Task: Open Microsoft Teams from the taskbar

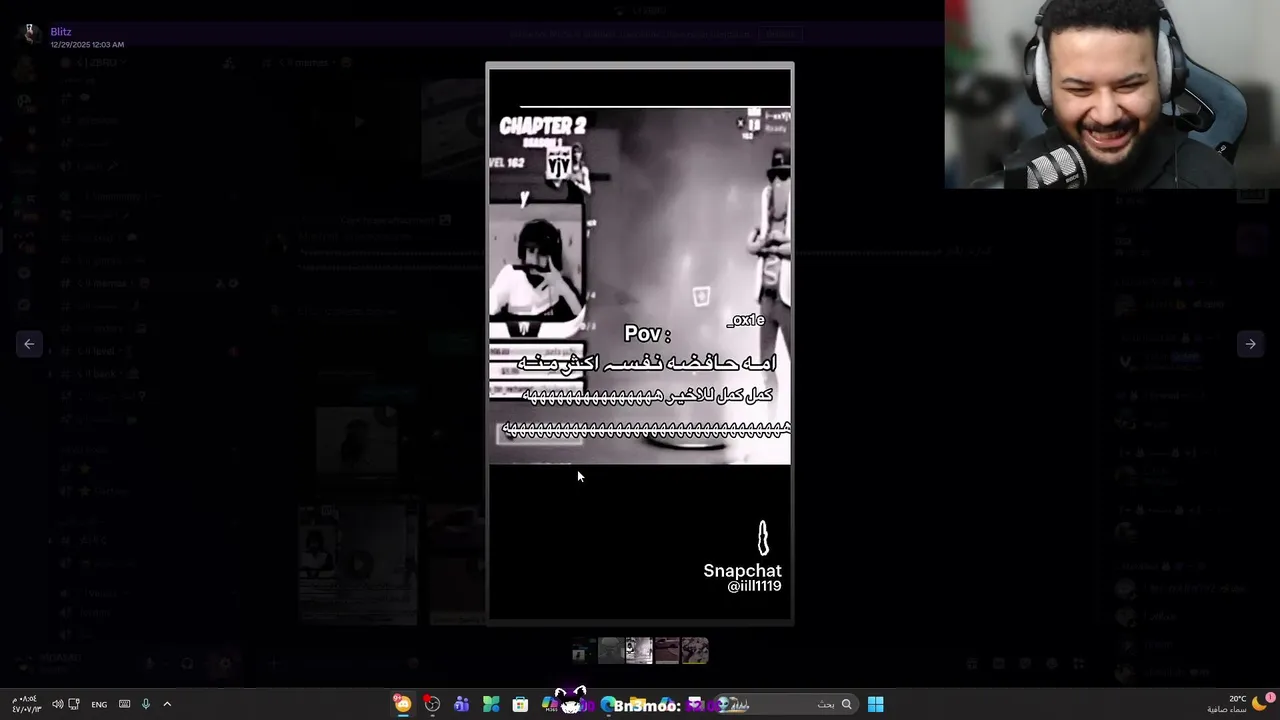Action: (461, 704)
